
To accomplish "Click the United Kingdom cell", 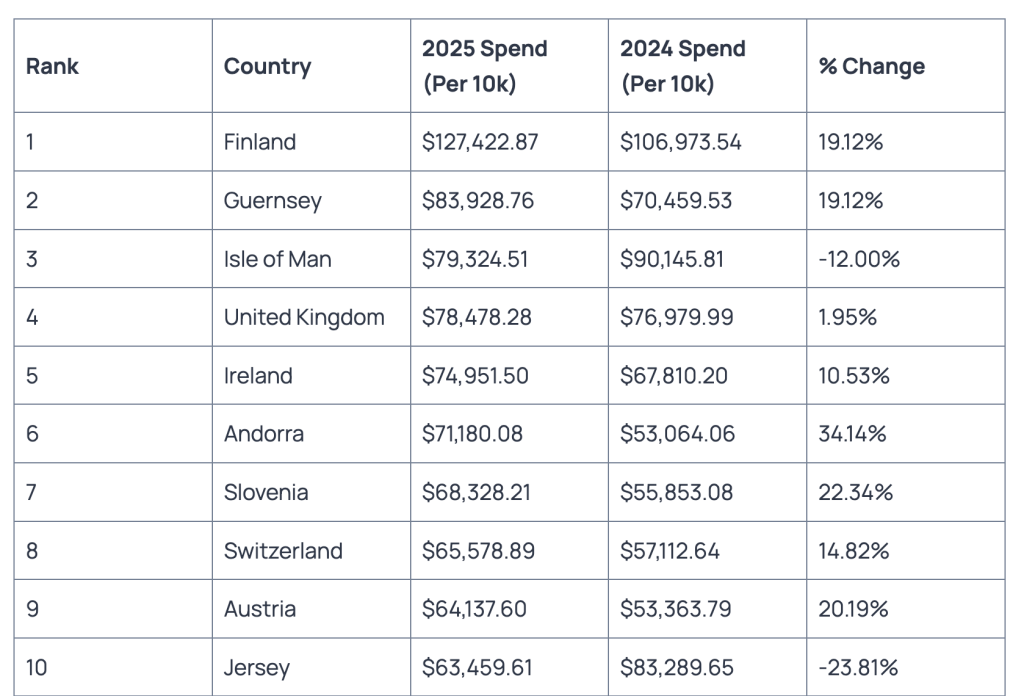I will click(304, 318).
